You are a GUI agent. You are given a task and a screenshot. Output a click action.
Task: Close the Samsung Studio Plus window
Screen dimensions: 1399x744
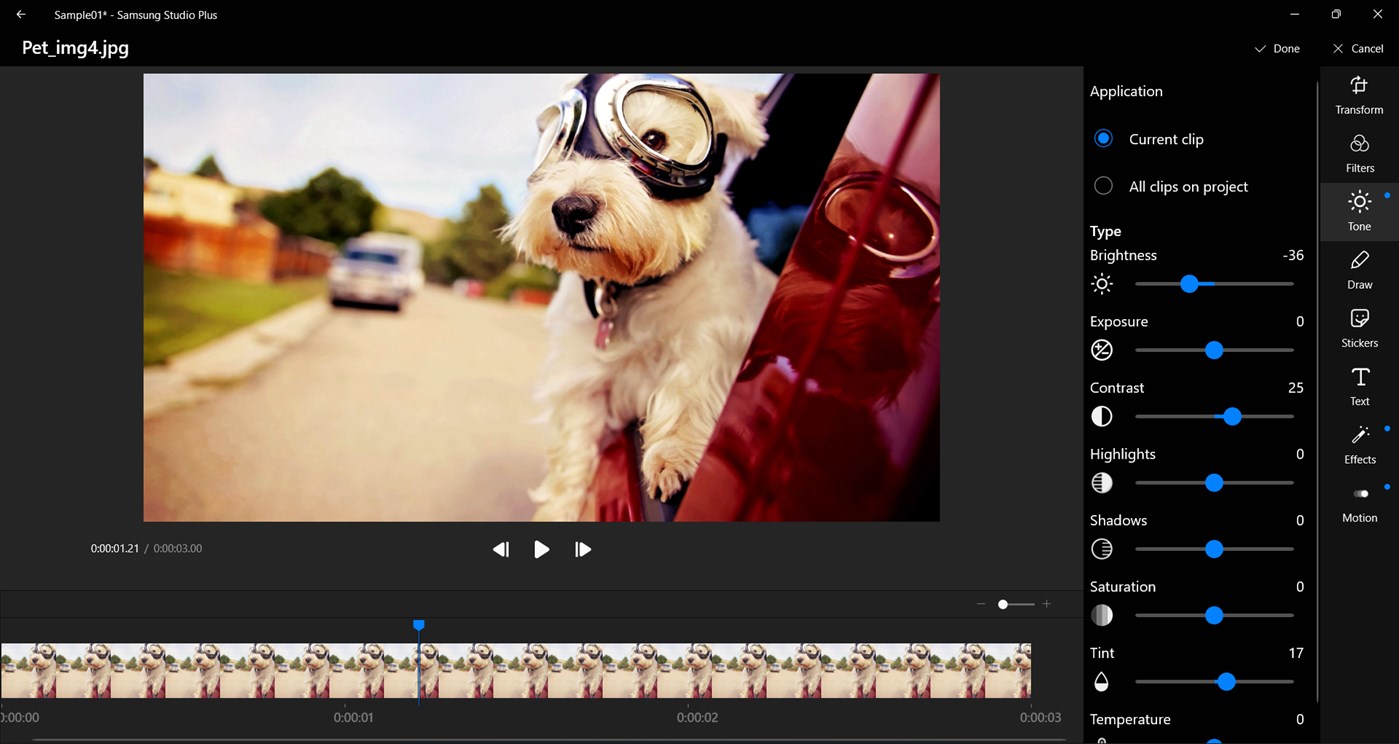coord(1377,14)
